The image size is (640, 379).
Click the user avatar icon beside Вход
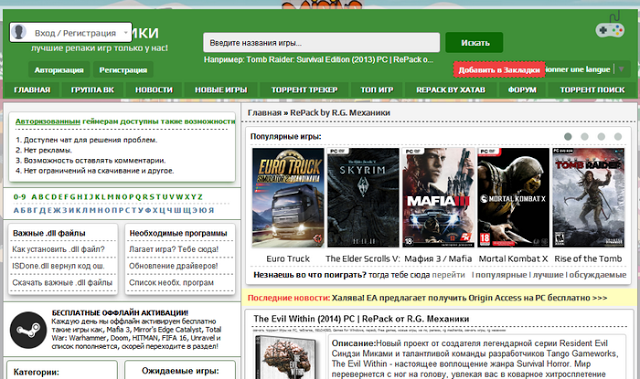click(19, 32)
